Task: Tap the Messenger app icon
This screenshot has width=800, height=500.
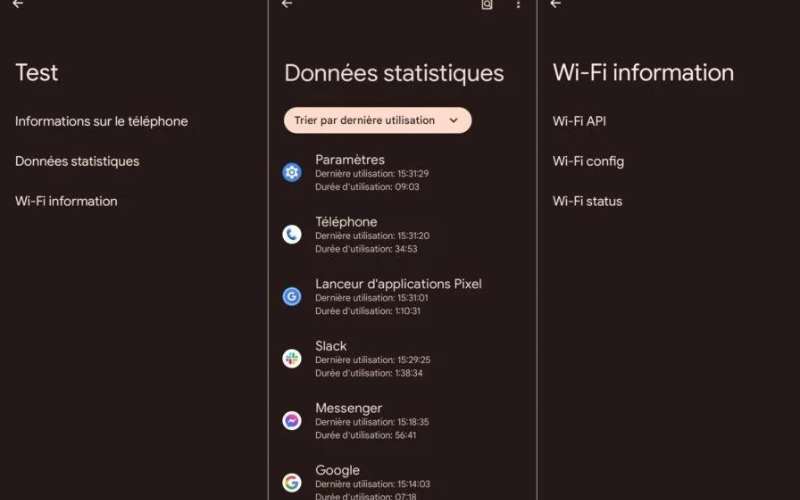Action: 292,420
